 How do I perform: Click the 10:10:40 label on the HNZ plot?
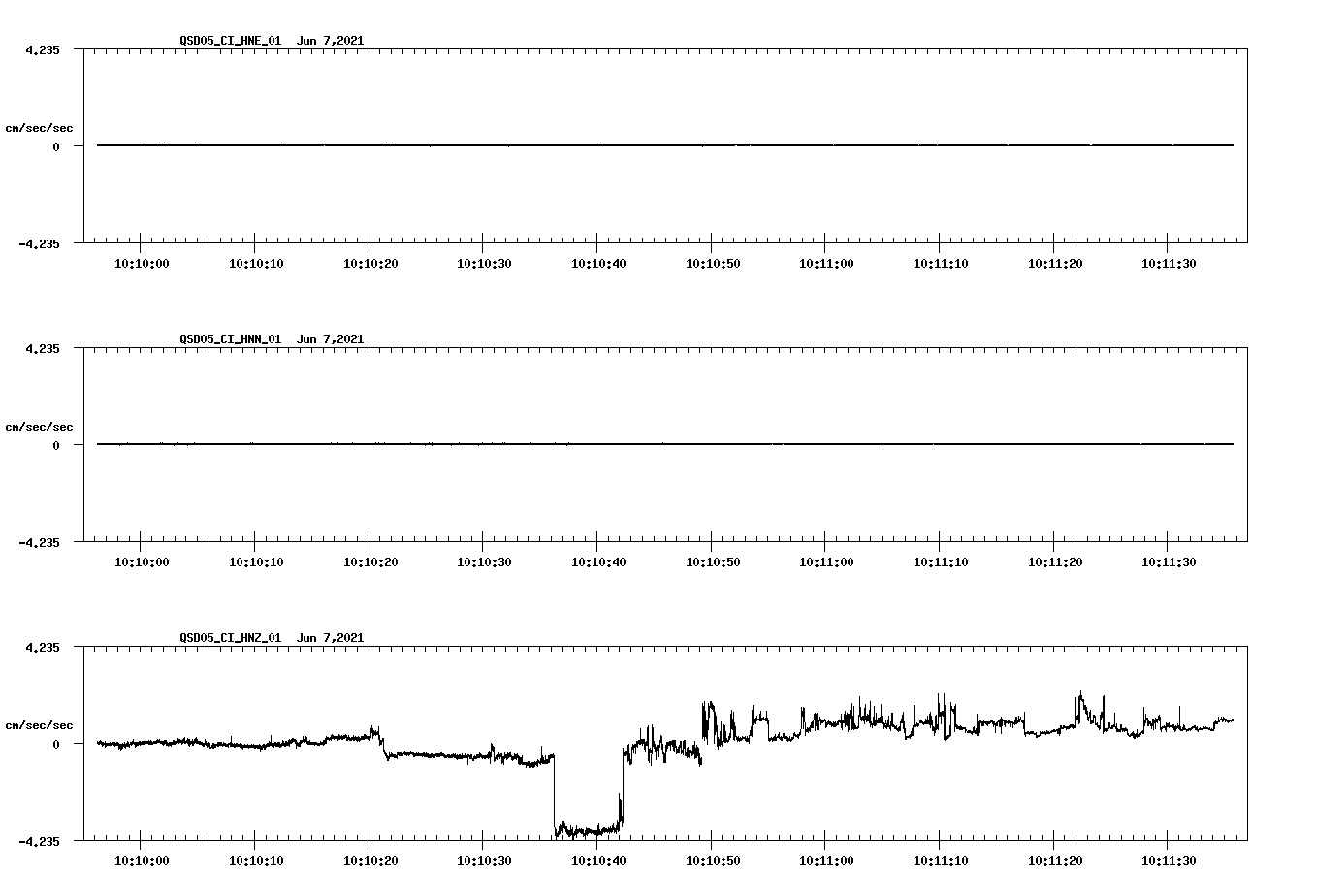click(x=598, y=861)
